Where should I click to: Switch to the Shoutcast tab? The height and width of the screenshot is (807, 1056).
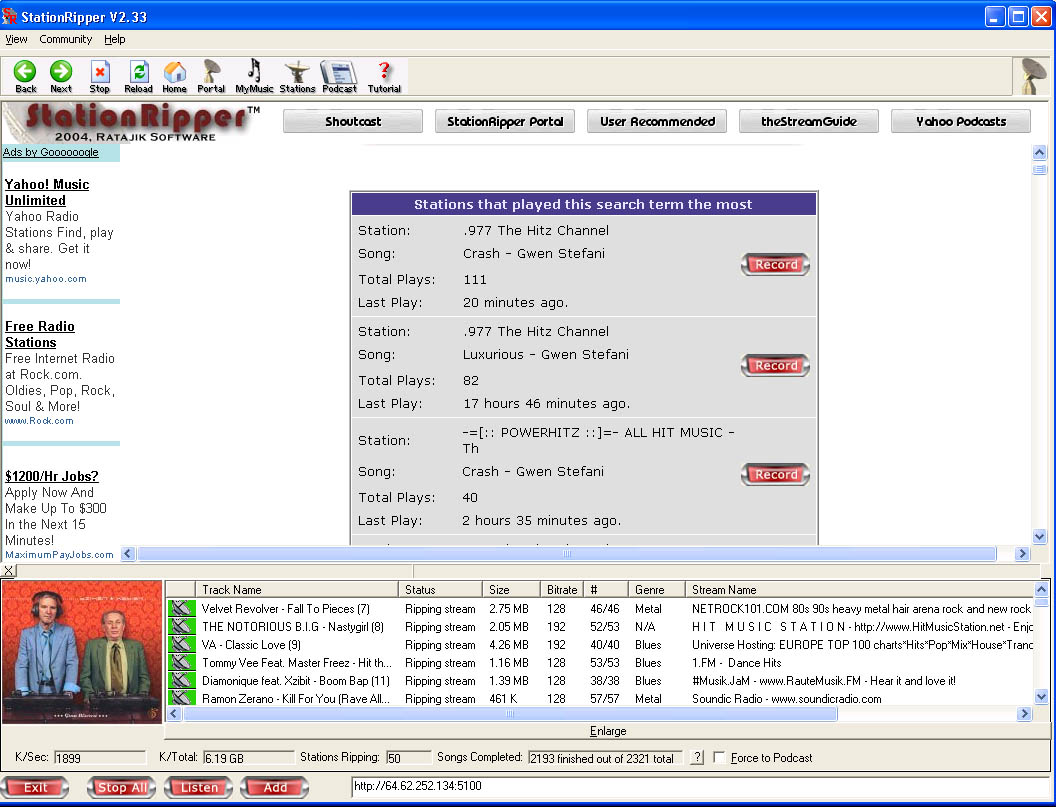pos(353,121)
